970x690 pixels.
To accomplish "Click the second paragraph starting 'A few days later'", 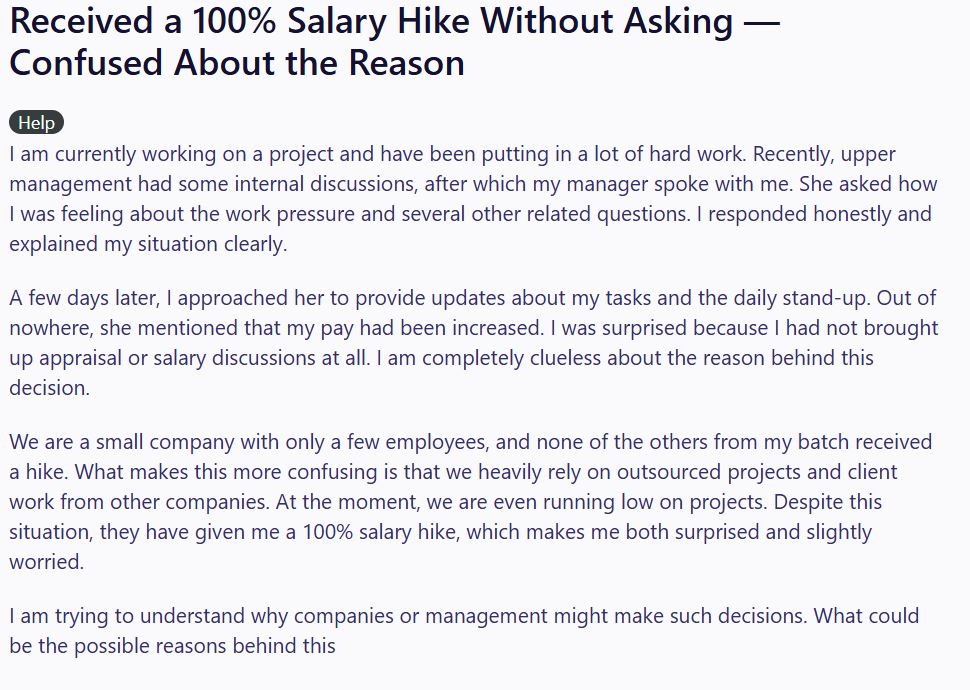I will point(470,343).
